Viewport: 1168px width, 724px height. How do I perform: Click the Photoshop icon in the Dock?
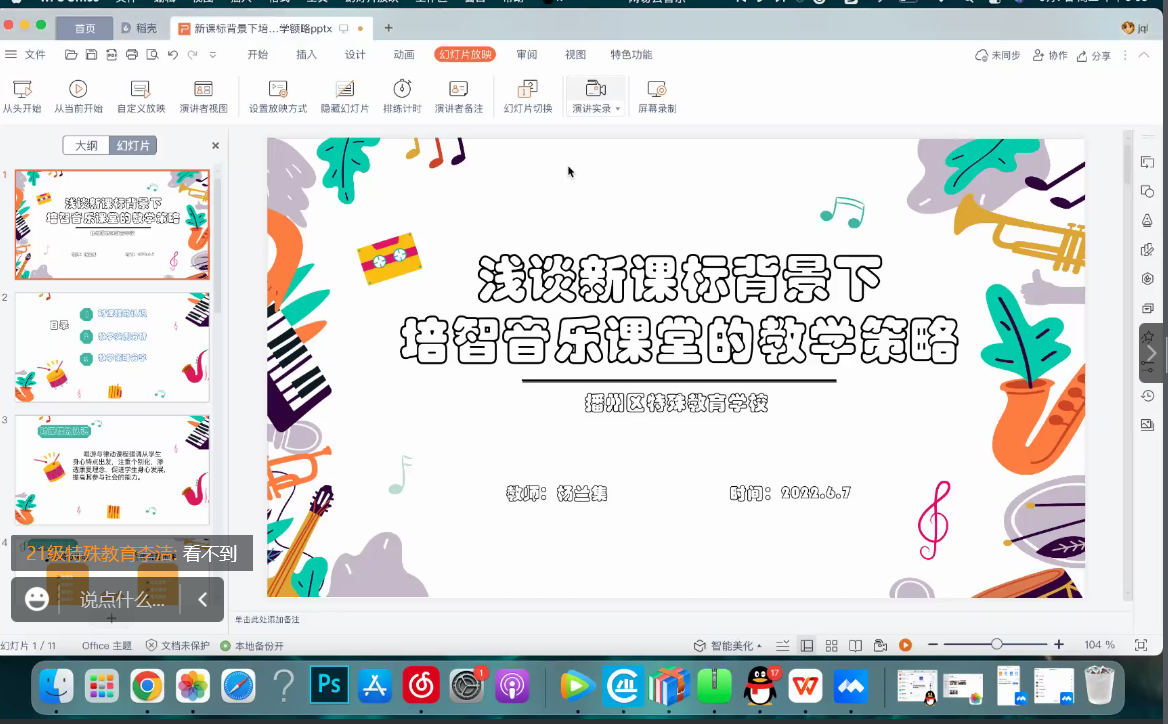point(329,686)
